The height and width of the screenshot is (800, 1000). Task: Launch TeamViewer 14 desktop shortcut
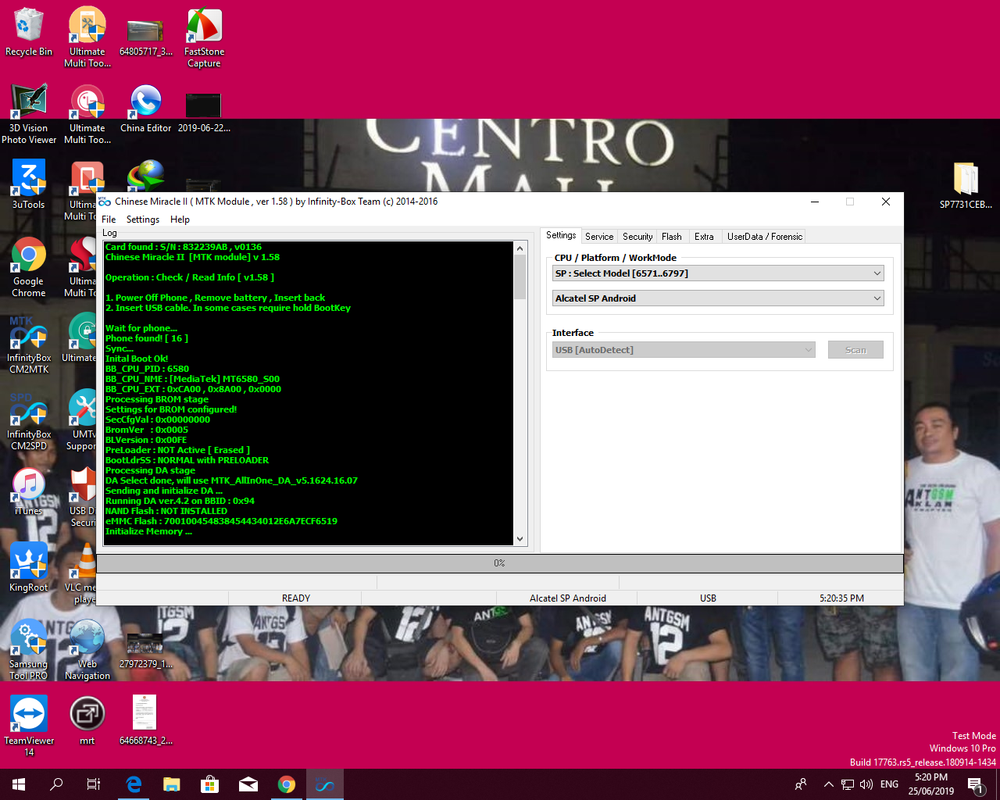(29, 726)
